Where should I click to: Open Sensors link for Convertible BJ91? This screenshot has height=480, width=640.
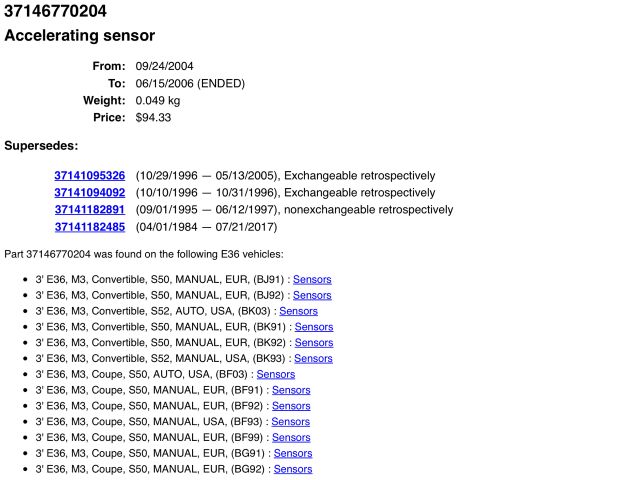click(x=312, y=280)
